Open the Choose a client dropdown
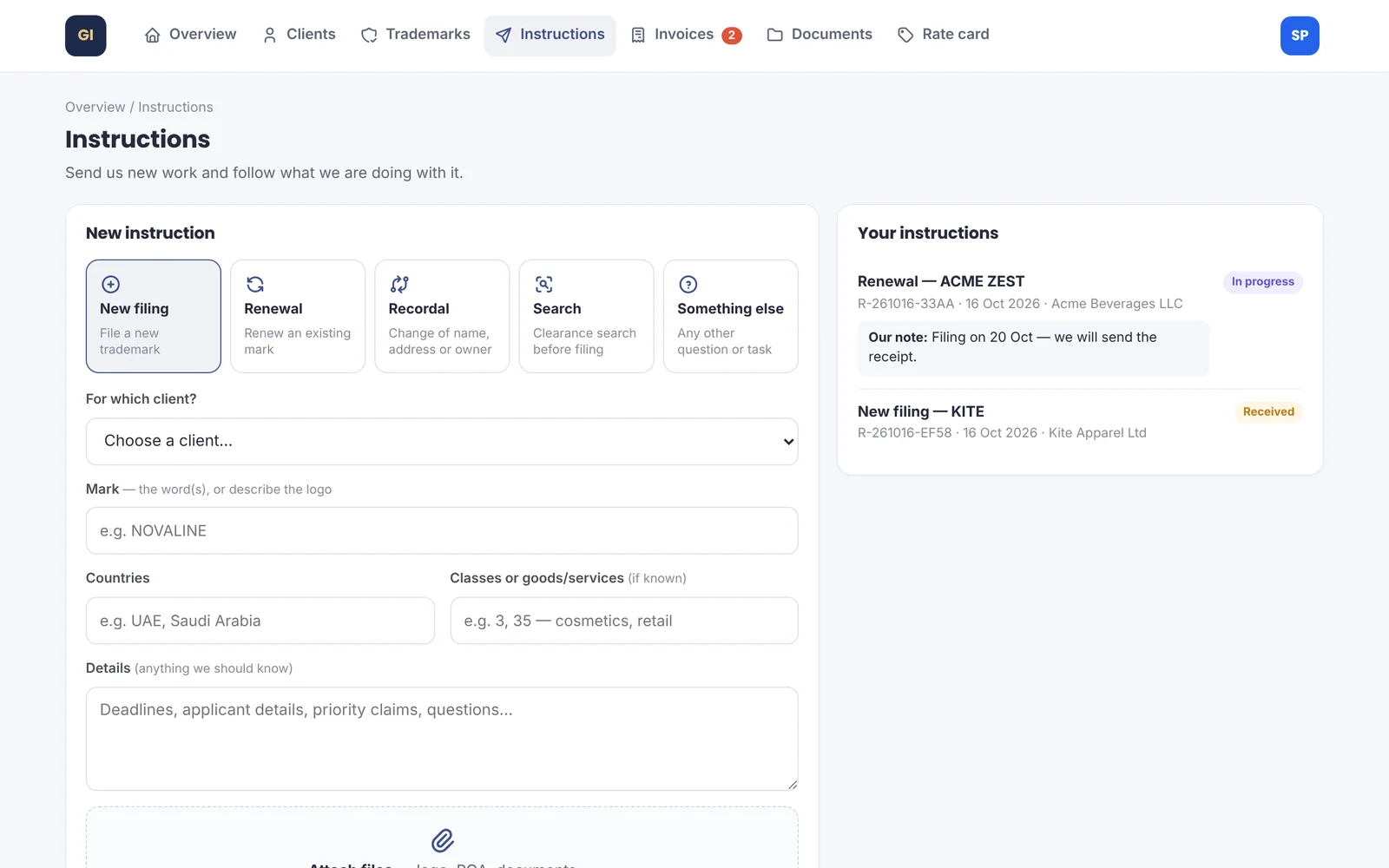This screenshot has height=868, width=1389. pos(442,441)
